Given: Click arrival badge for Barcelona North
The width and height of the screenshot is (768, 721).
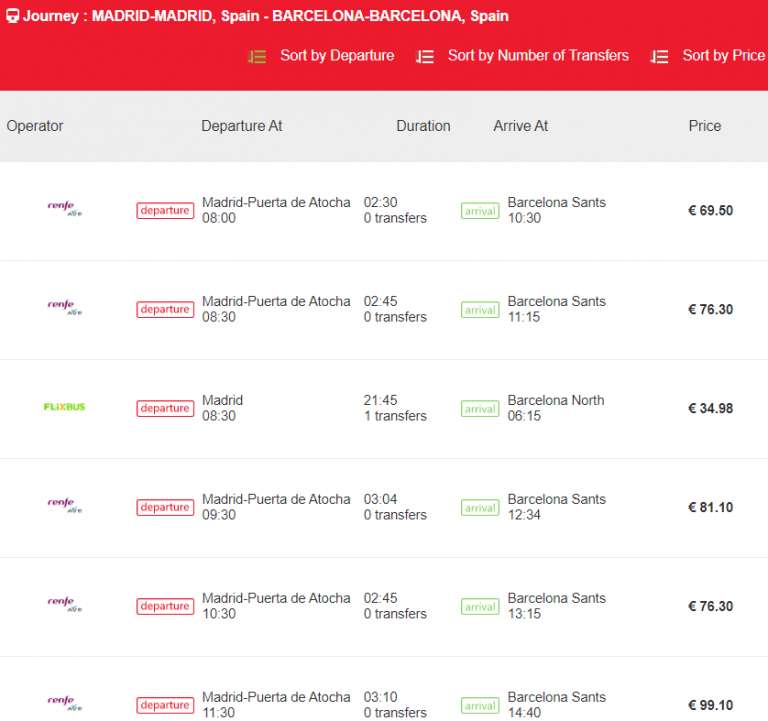Looking at the screenshot, I should (480, 408).
